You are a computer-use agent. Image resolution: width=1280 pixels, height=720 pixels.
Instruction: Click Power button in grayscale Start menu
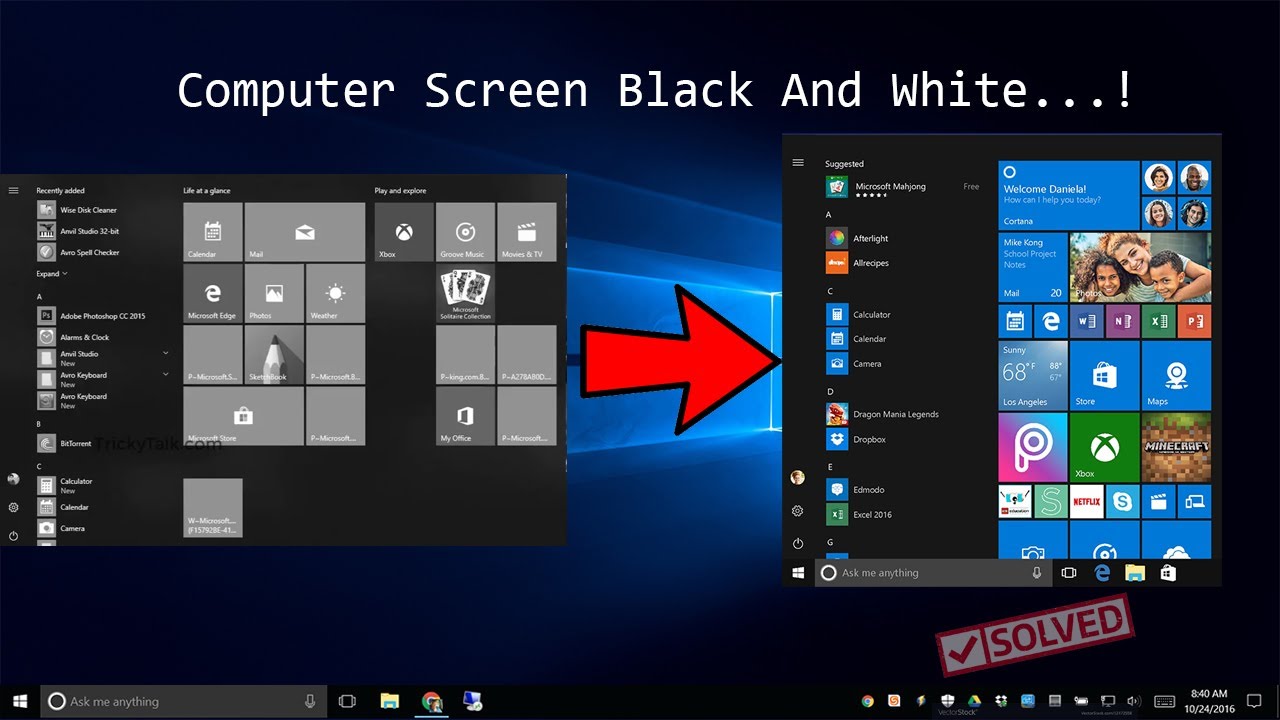pos(13,536)
